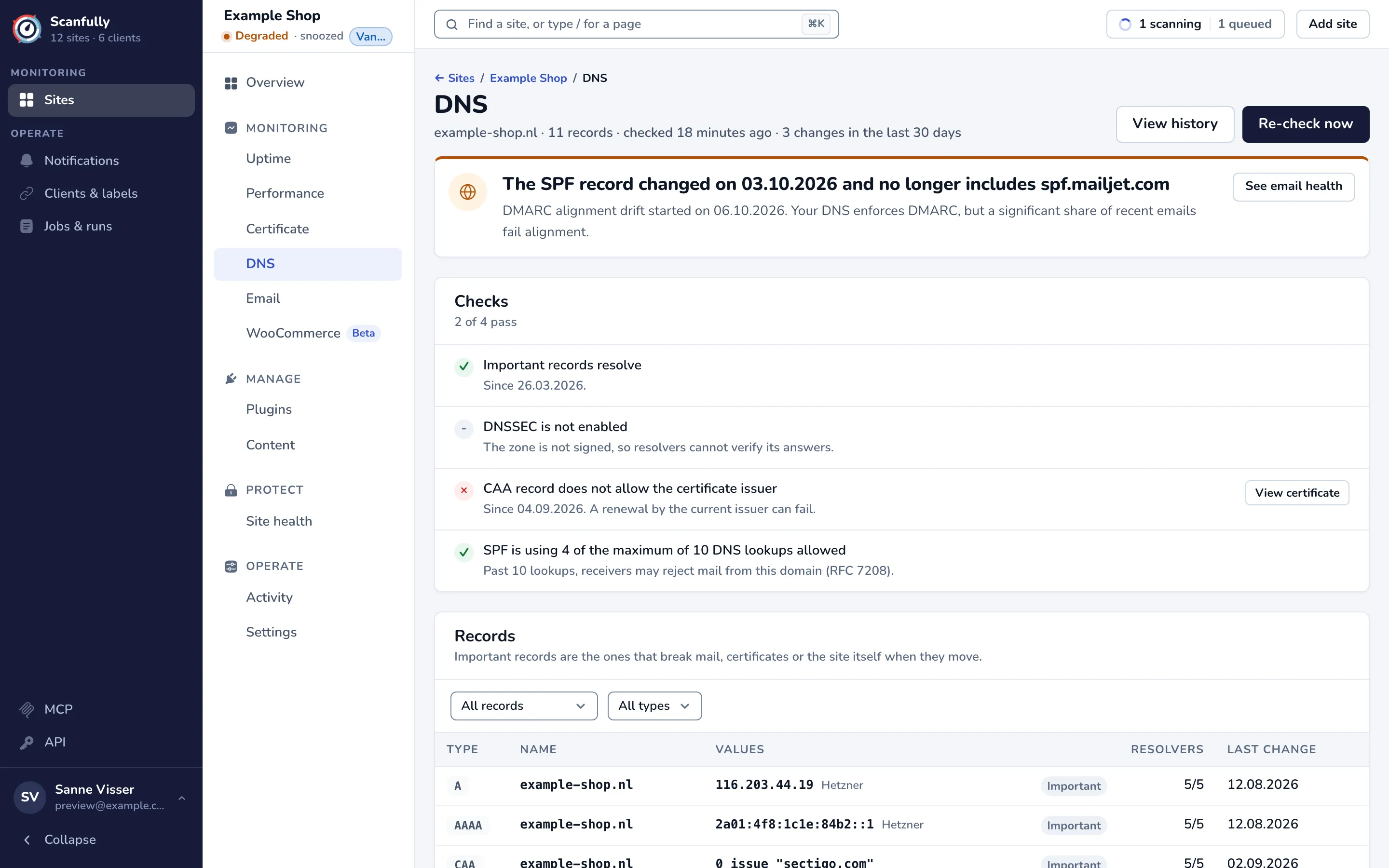Click the green check on SPF lookups check
This screenshot has width=1389, height=868.
464,552
